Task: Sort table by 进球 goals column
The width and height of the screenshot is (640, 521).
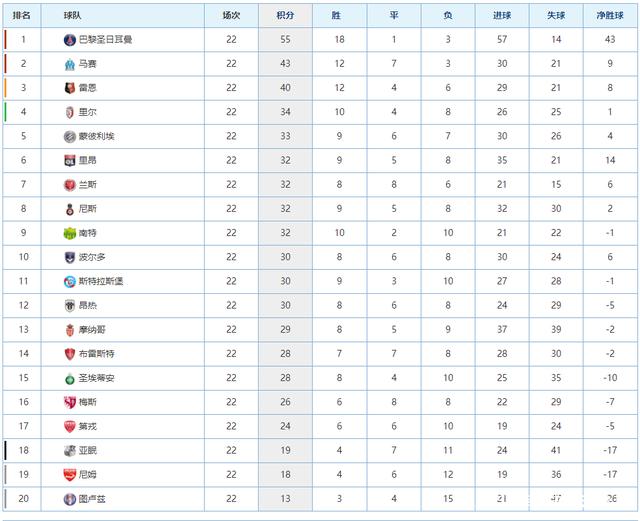Action: [502, 16]
